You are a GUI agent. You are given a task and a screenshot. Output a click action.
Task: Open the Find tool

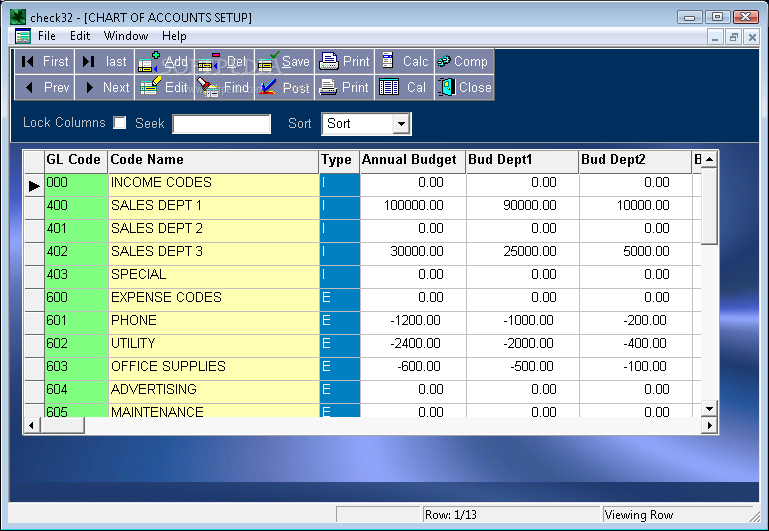[224, 88]
